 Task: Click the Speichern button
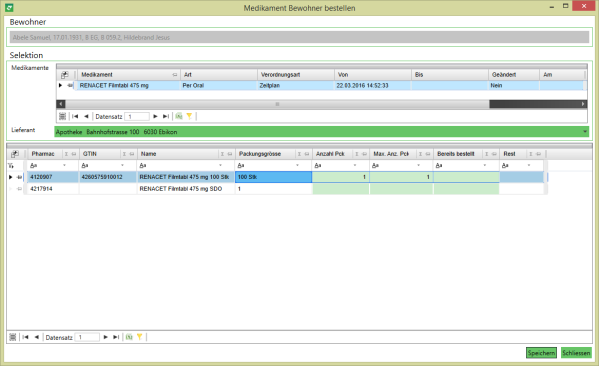[541, 353]
